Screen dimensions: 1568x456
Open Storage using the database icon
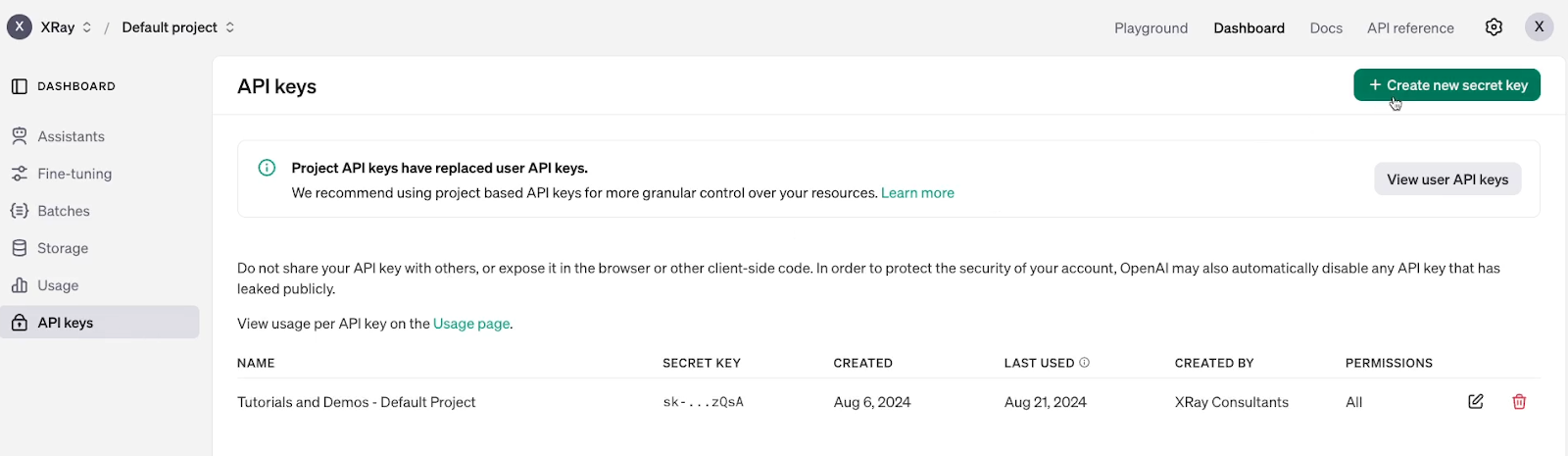20,248
